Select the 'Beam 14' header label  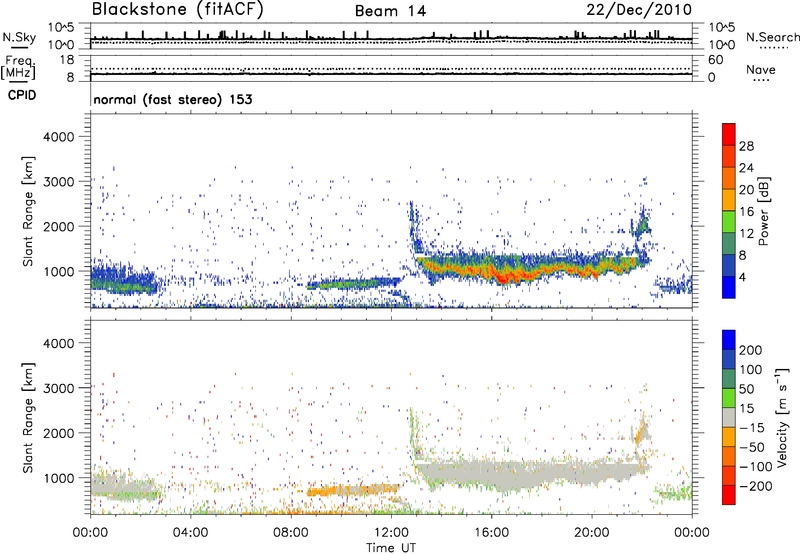tap(390, 11)
